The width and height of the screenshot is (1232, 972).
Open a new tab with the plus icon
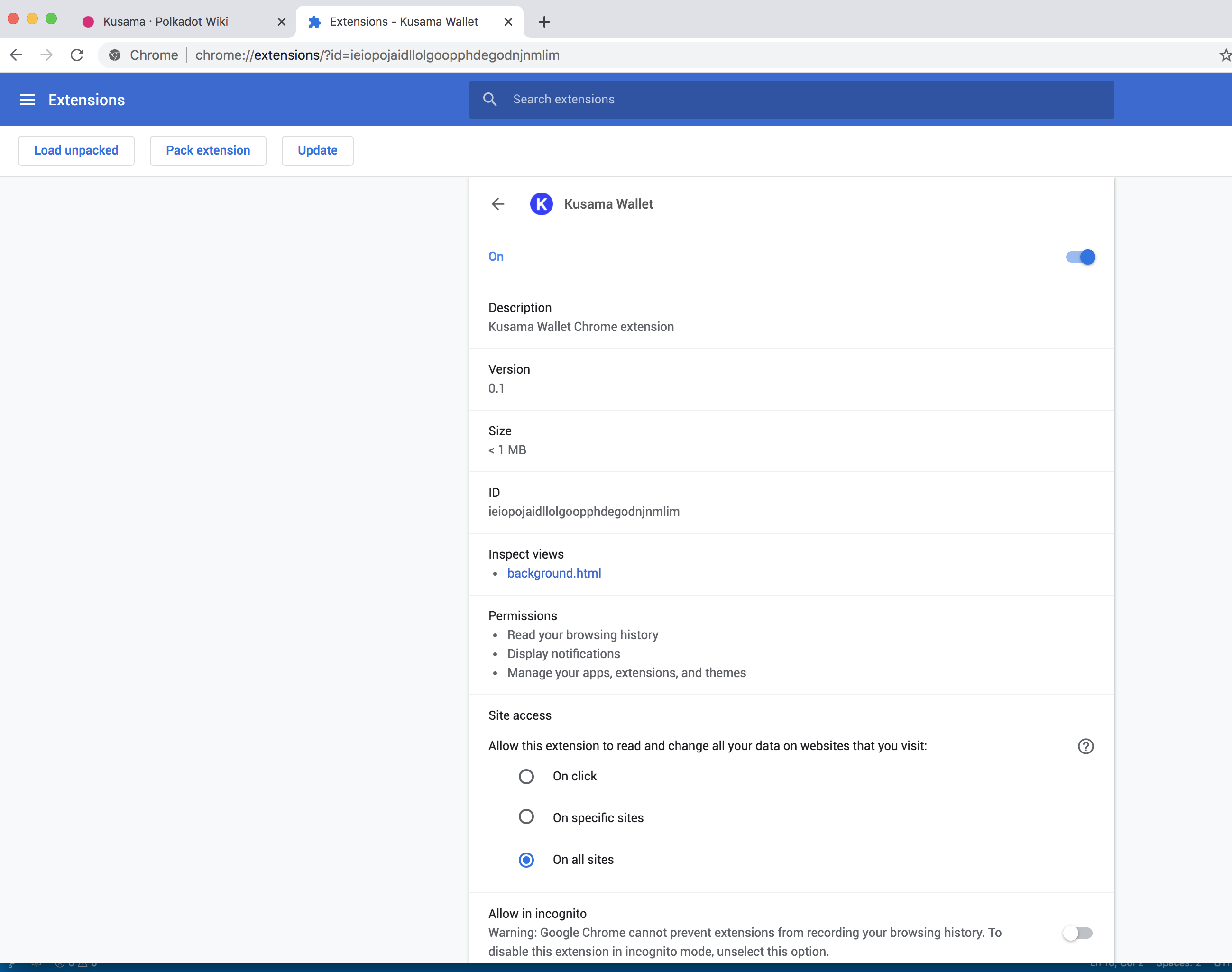pos(544,22)
